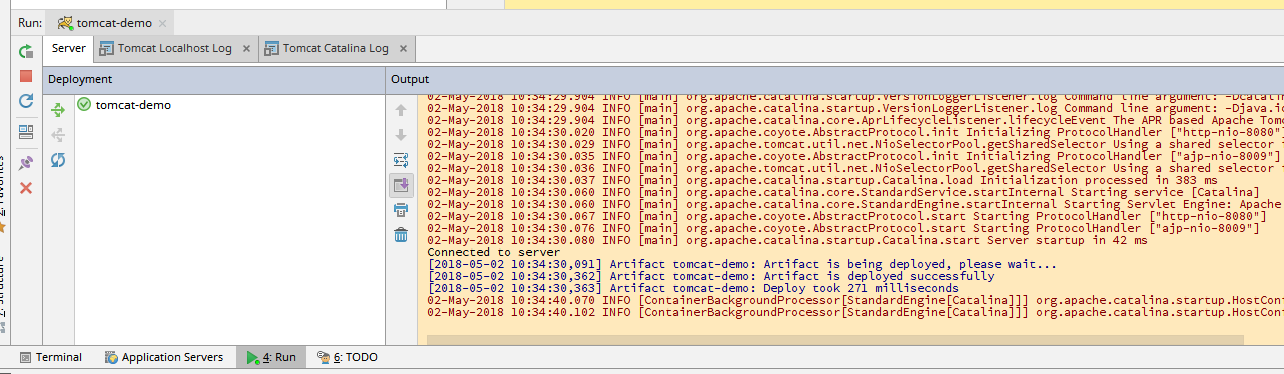Viewport: 1284px width, 374px height.
Task: Select tomcat-demo artifact in Deployment list
Action: 133,104
